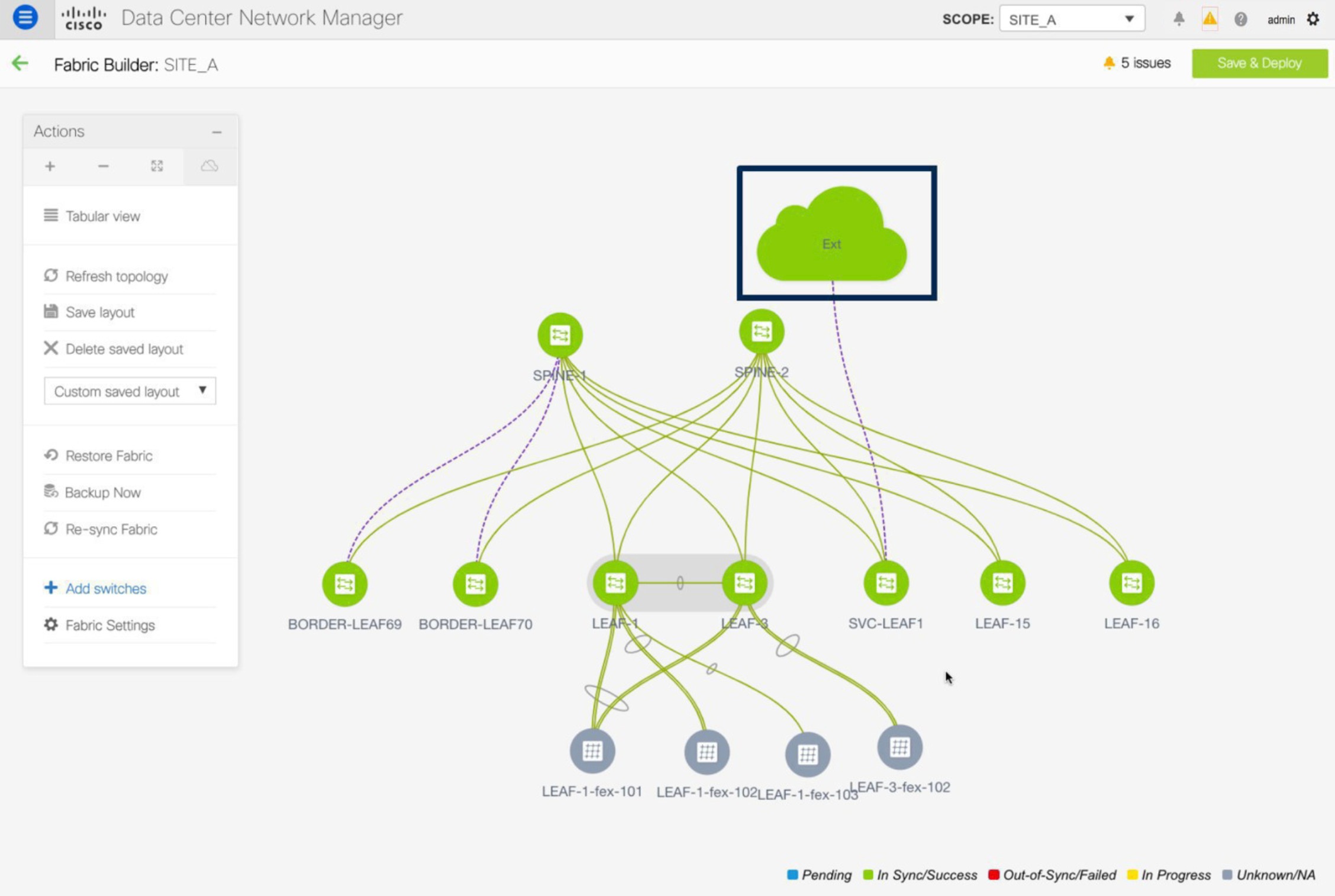This screenshot has height=896, width=1335.
Task: Toggle the cloud view icon in Actions
Action: tap(209, 166)
